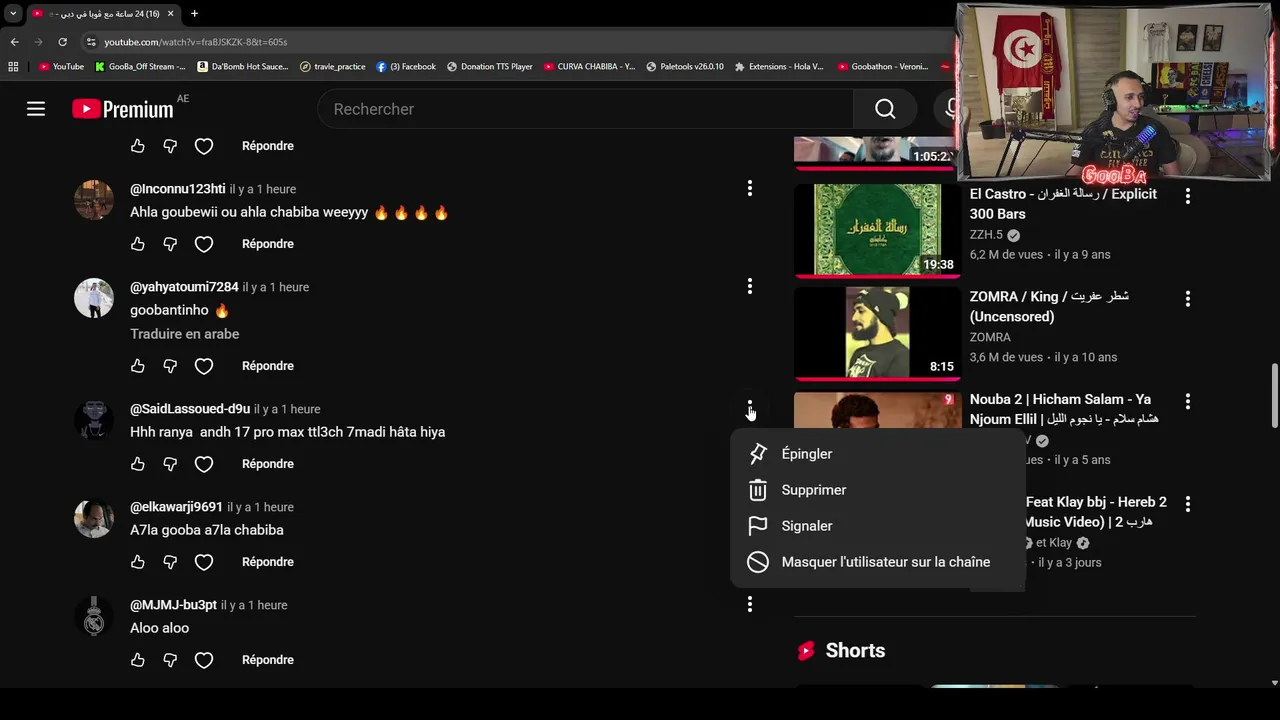Open the El Castro video options menu

tap(1188, 197)
